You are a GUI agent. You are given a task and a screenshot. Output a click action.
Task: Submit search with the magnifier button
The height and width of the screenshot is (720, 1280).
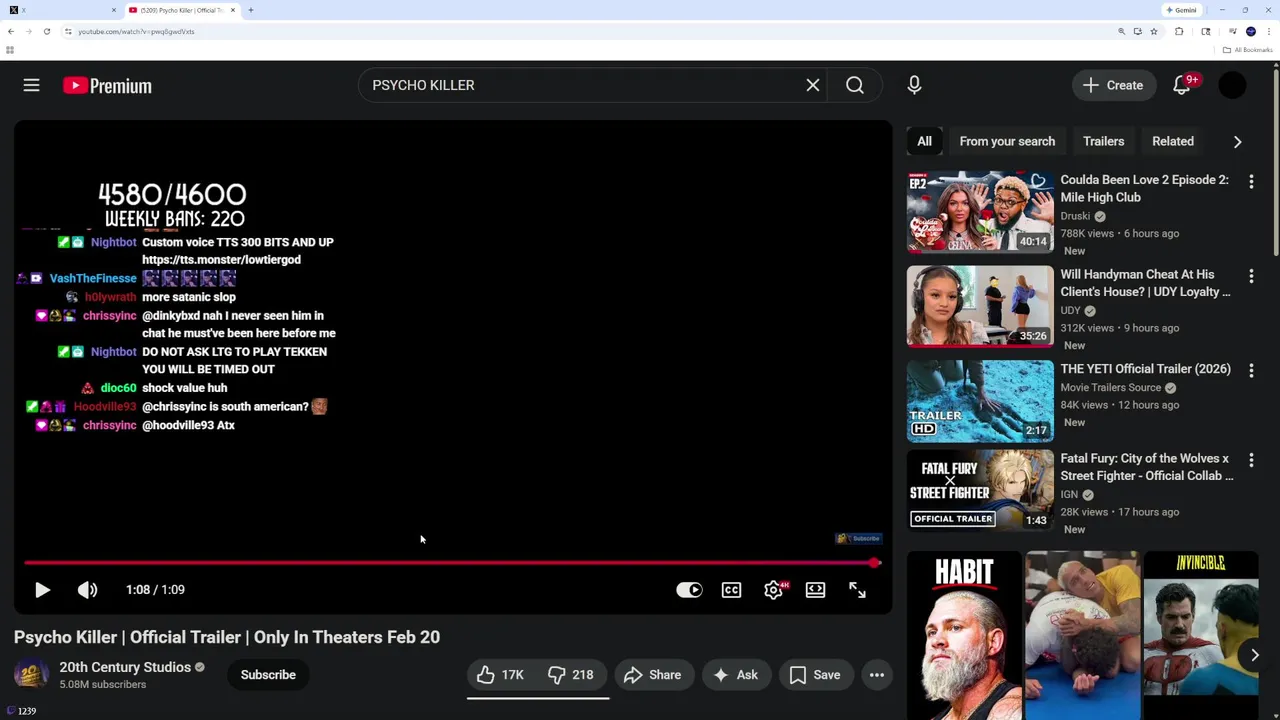point(855,85)
